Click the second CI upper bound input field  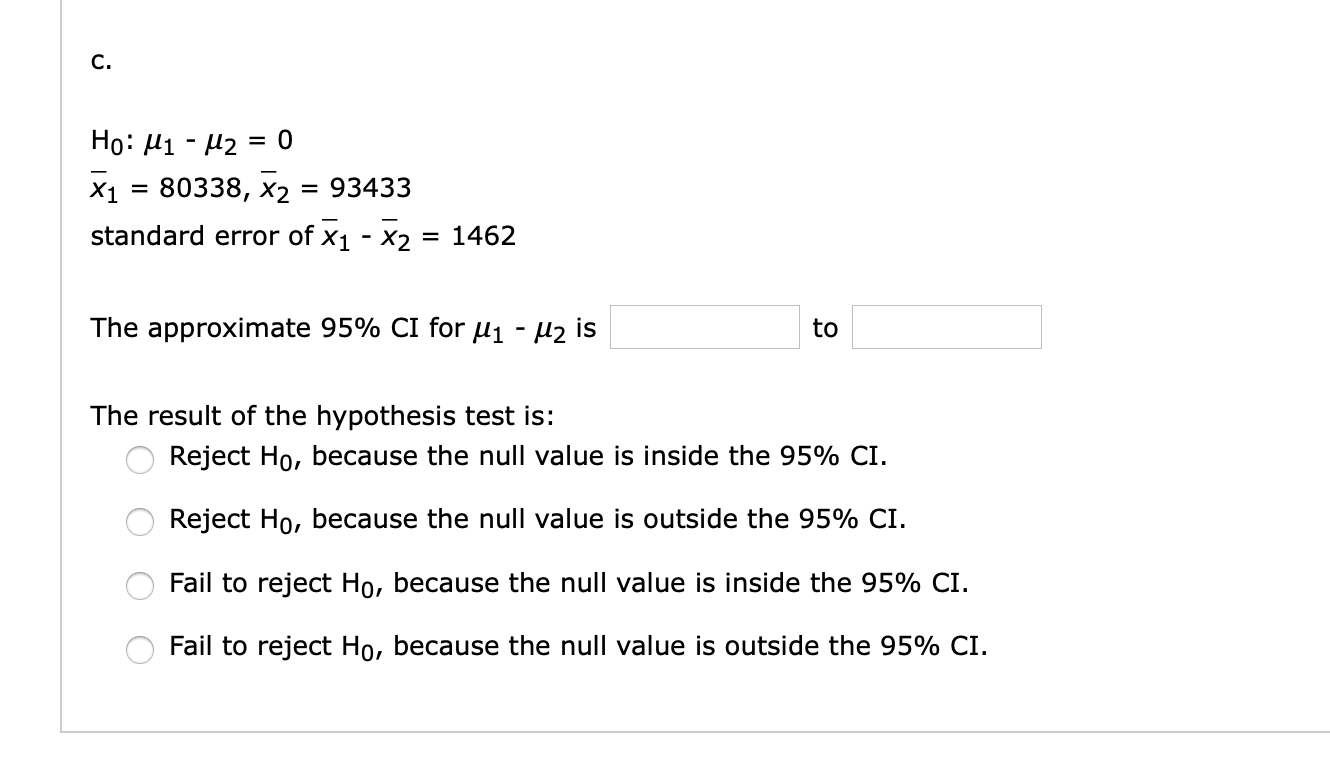(946, 327)
